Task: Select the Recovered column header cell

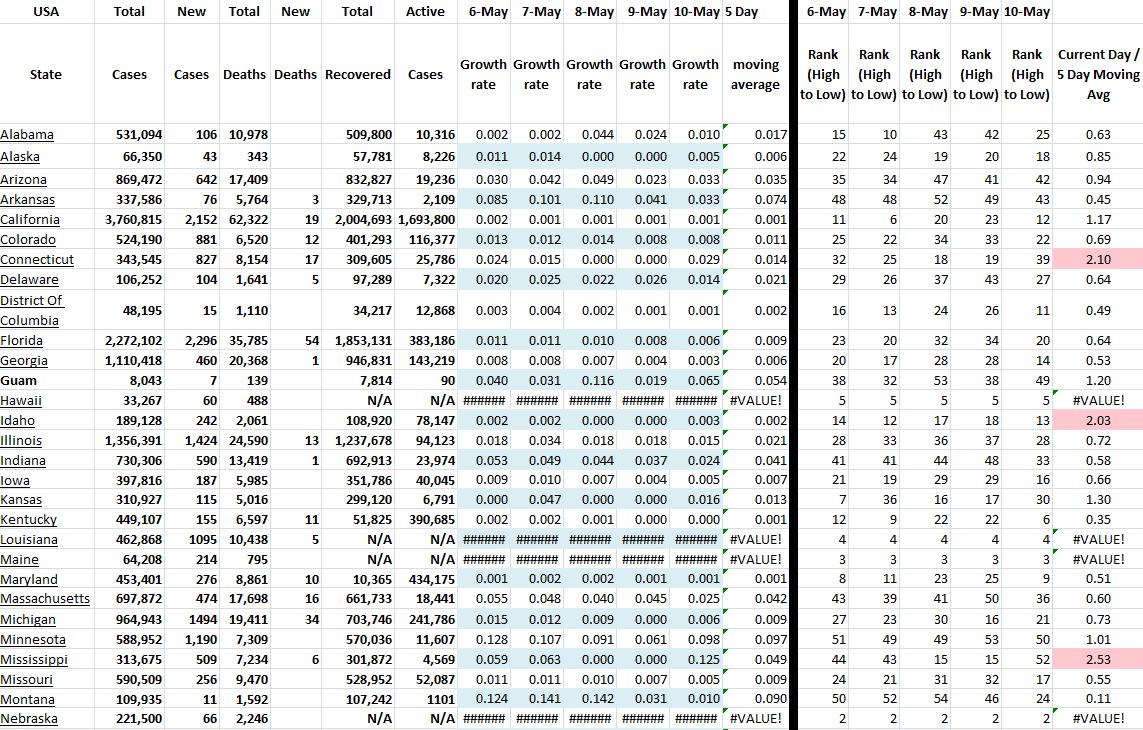Action: pos(358,74)
